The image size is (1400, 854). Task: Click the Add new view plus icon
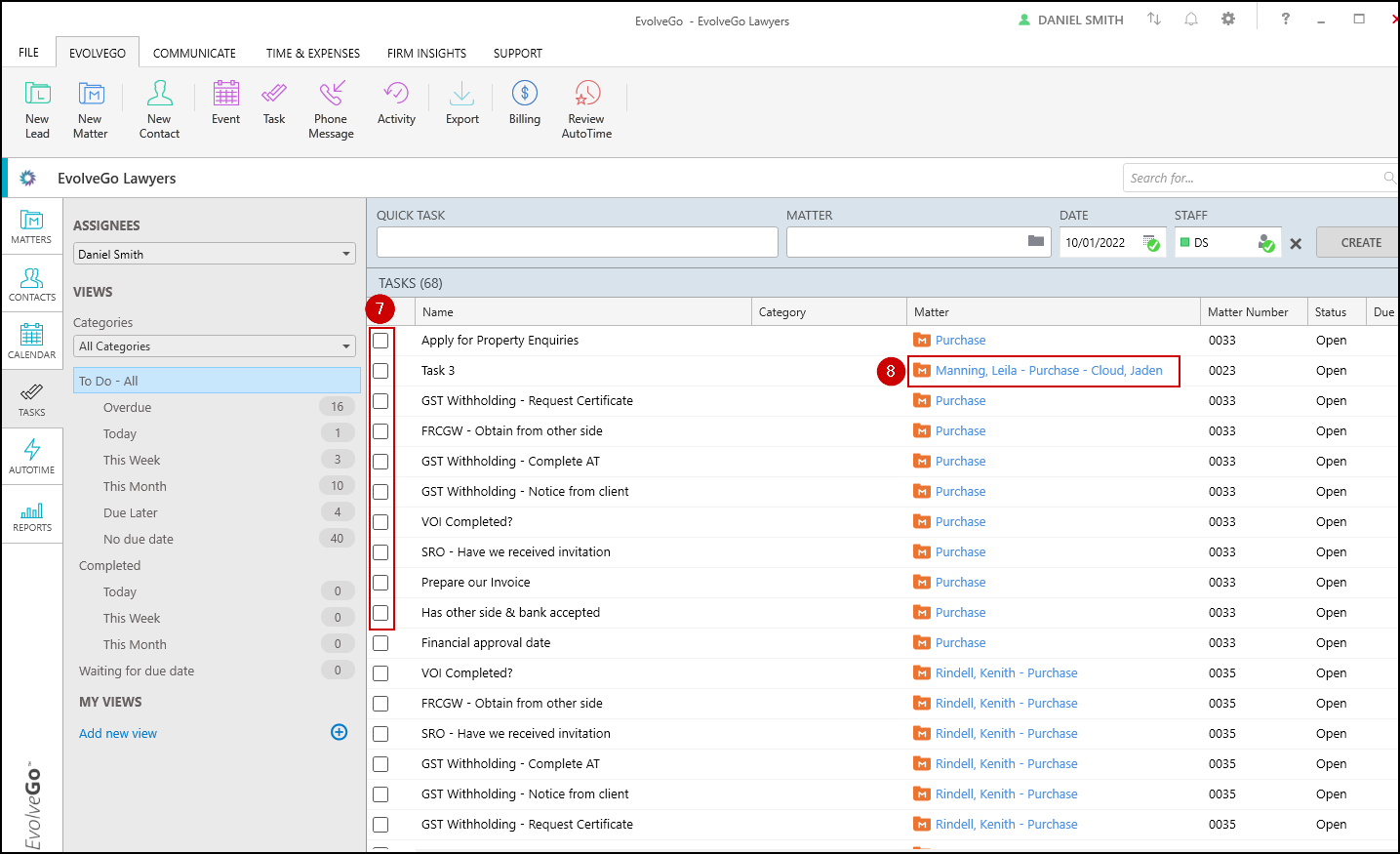[x=340, y=732]
